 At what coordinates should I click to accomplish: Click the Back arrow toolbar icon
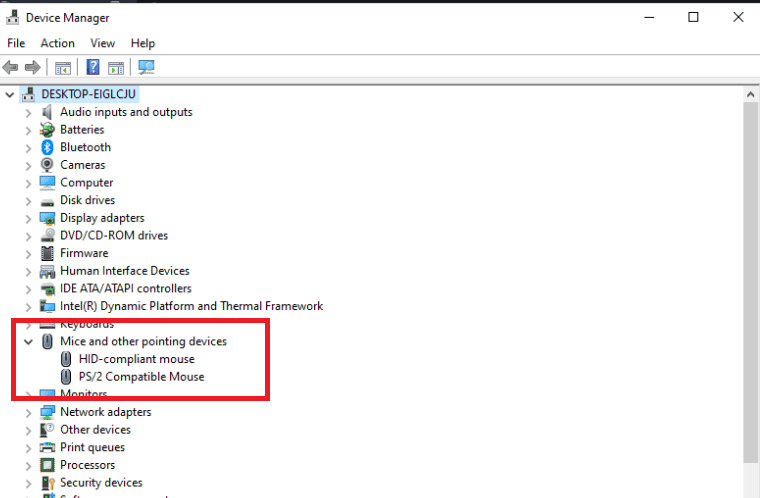coord(10,67)
